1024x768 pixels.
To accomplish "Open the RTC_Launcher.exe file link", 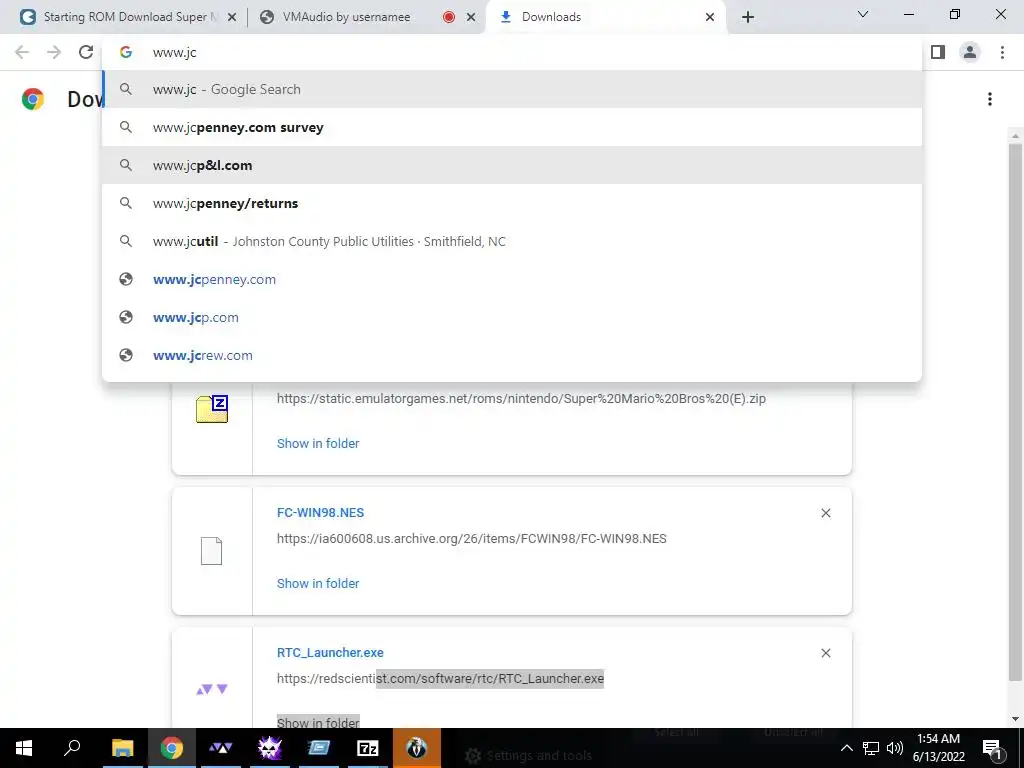I will click(x=330, y=652).
